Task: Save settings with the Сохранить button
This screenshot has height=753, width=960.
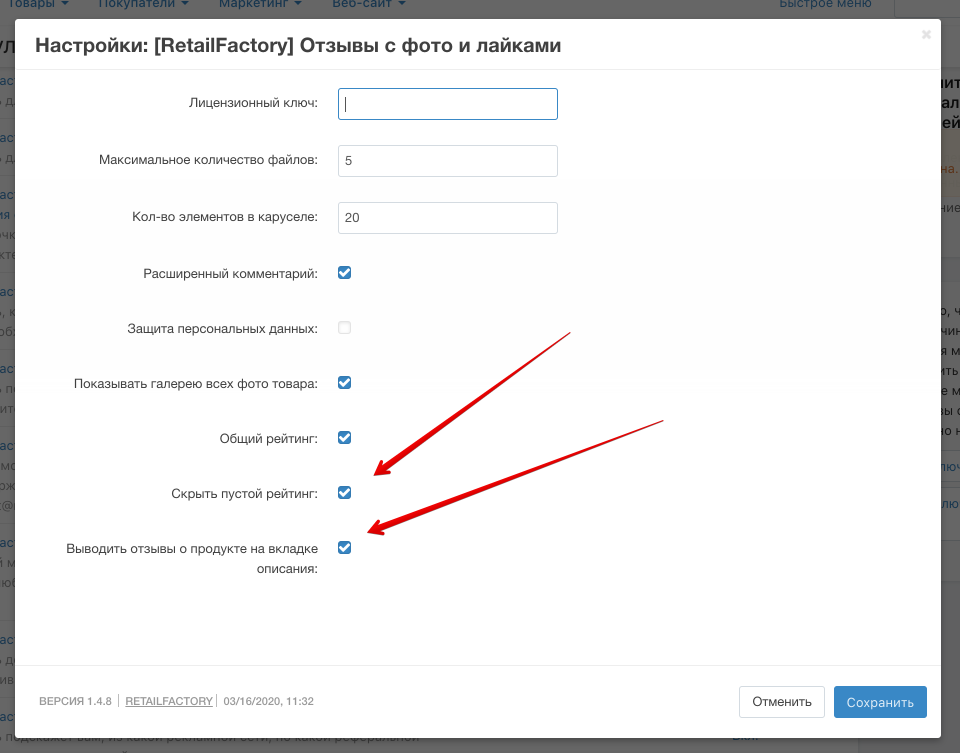Action: point(880,702)
